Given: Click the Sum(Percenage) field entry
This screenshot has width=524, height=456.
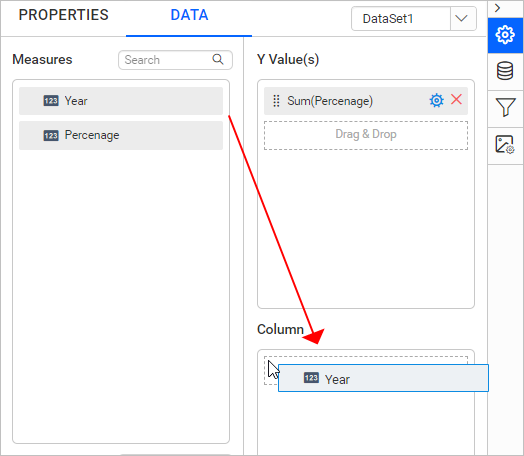Looking at the screenshot, I should [x=366, y=101].
